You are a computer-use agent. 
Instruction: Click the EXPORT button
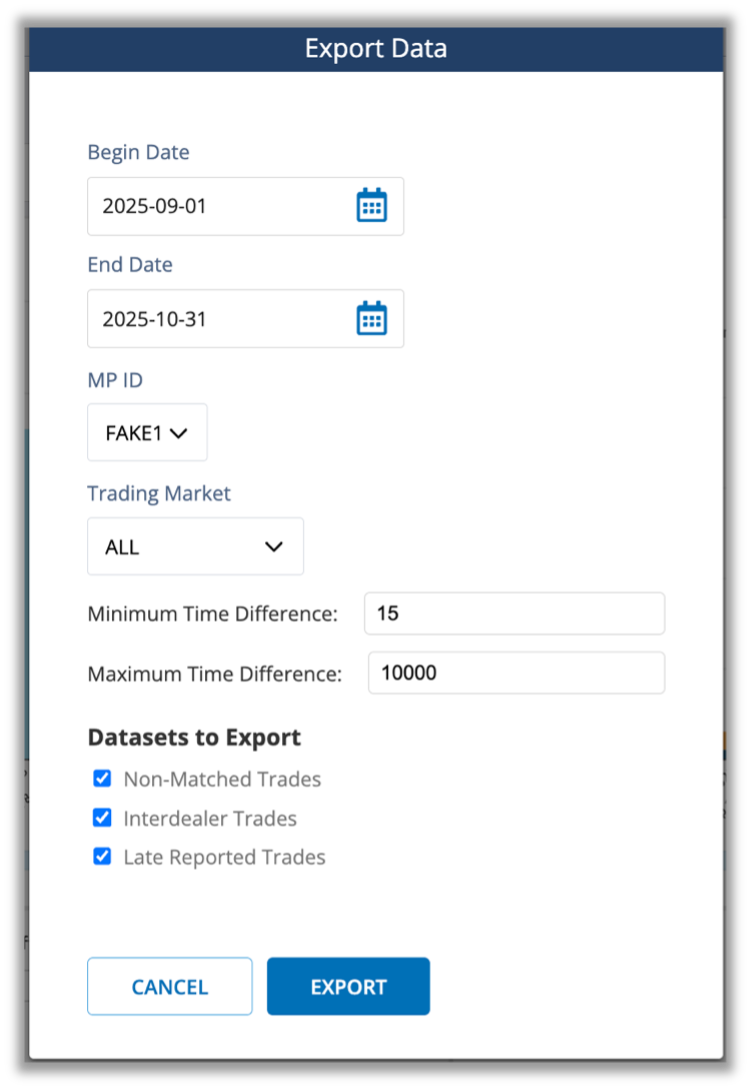point(348,987)
